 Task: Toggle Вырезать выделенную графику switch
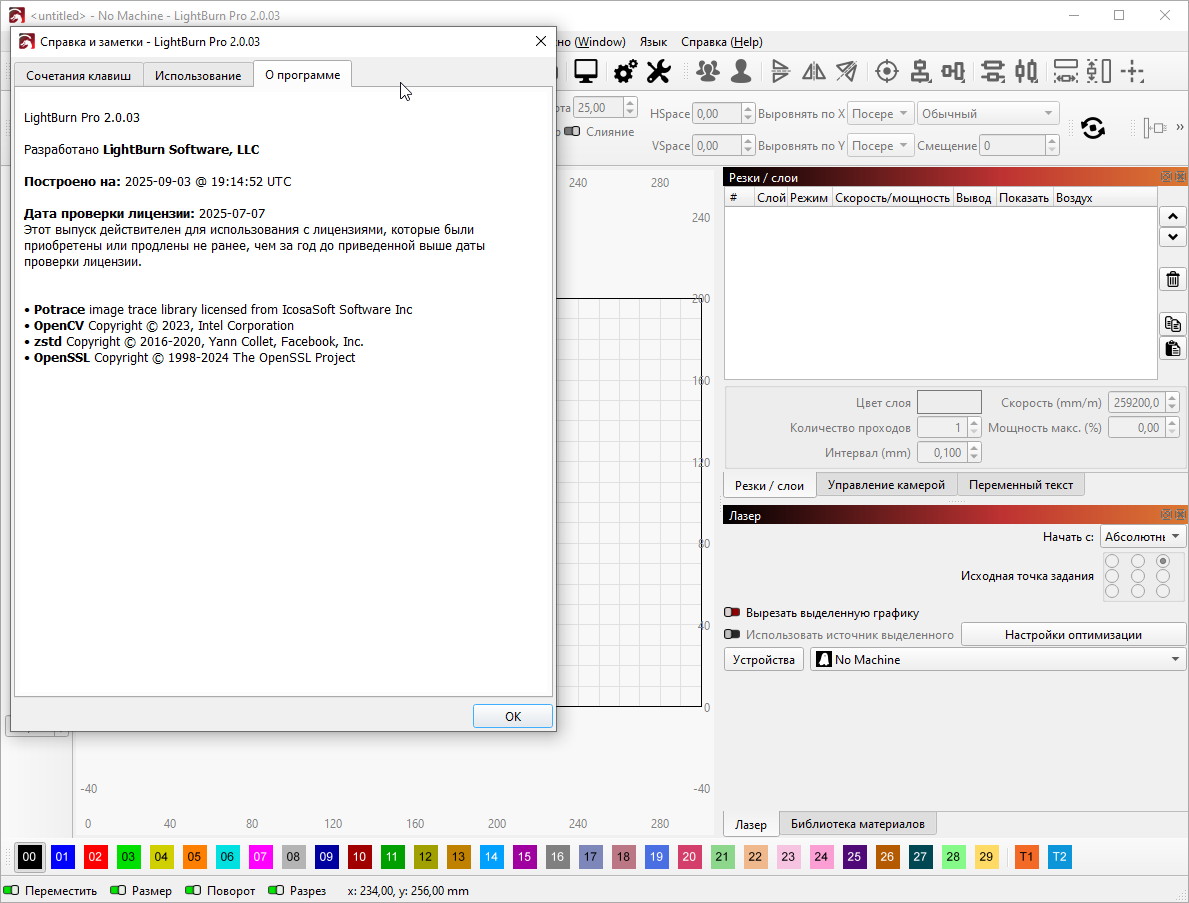tap(732, 613)
